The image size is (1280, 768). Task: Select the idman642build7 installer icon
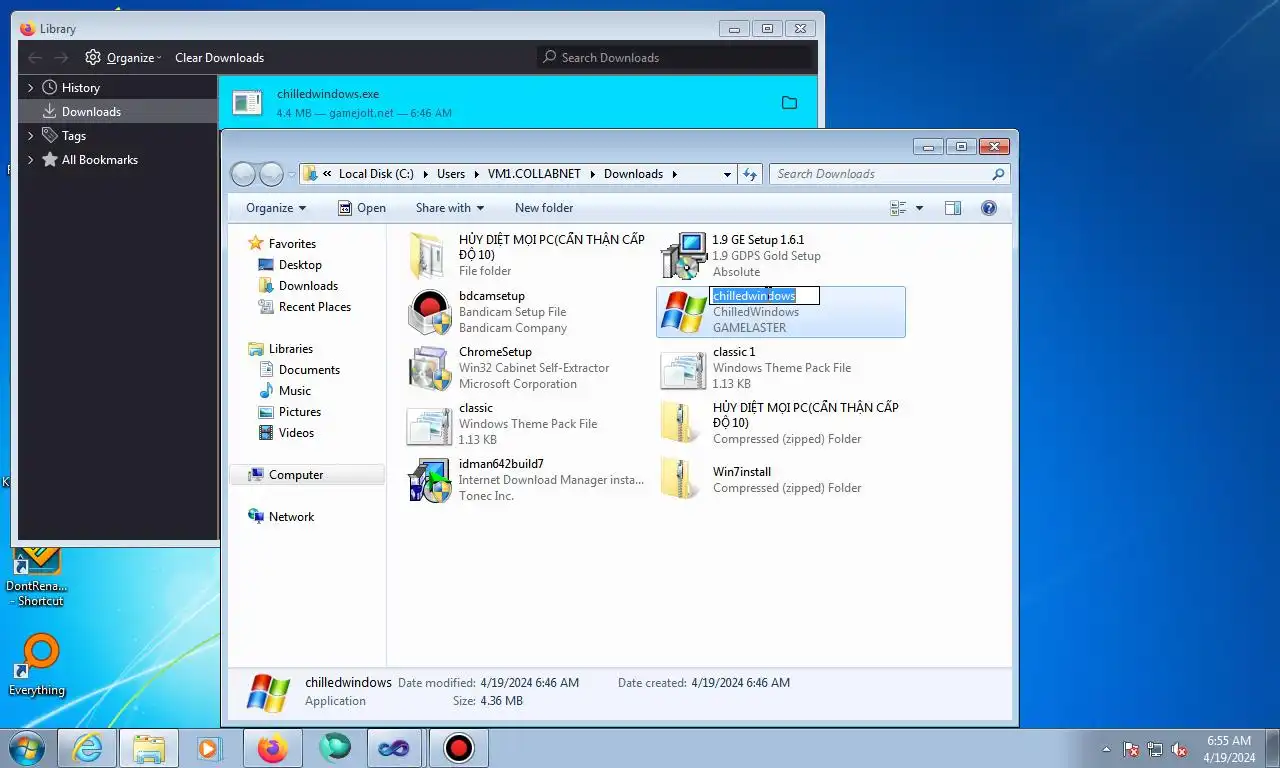pos(430,480)
